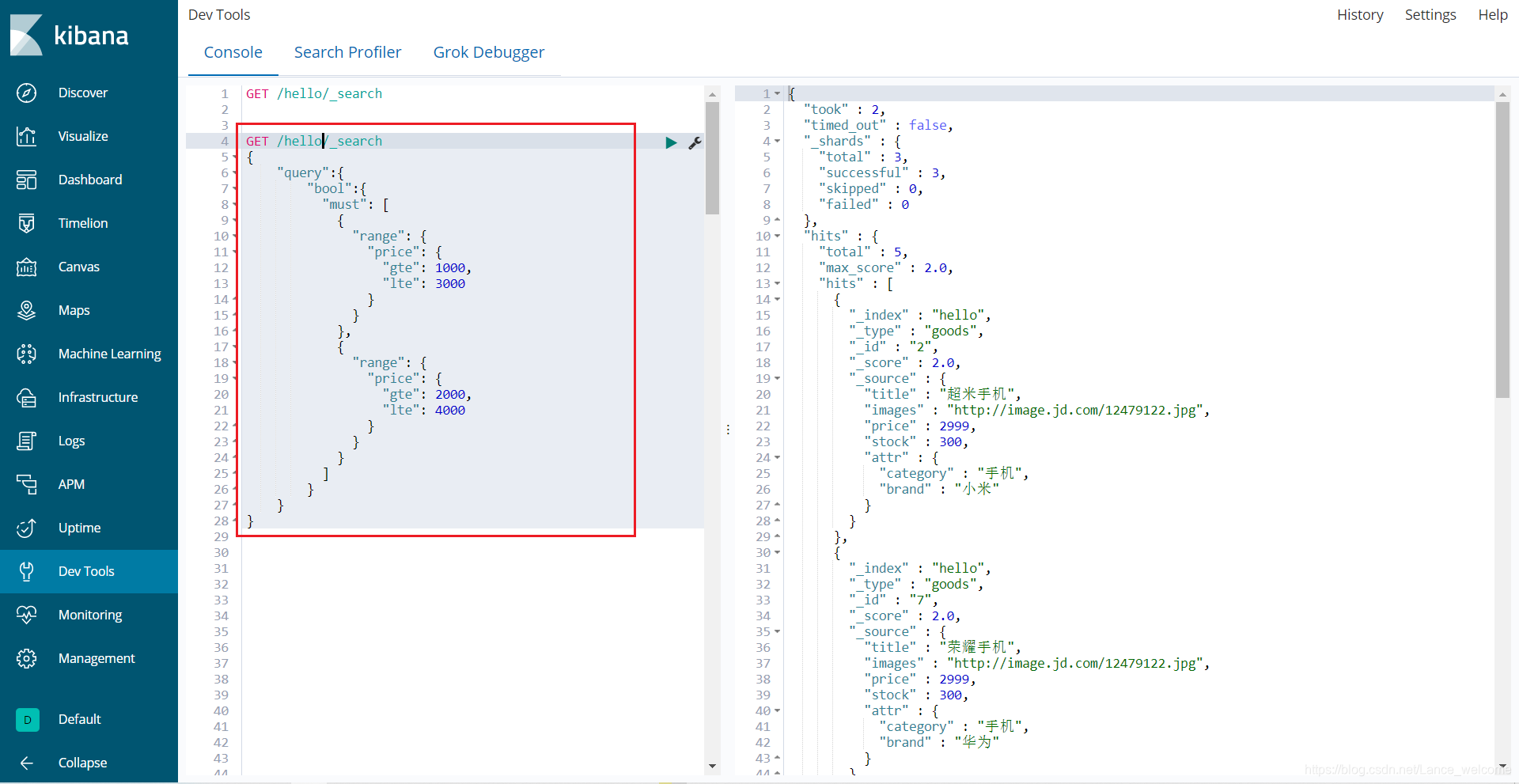Open the History panel

[x=1360, y=15]
